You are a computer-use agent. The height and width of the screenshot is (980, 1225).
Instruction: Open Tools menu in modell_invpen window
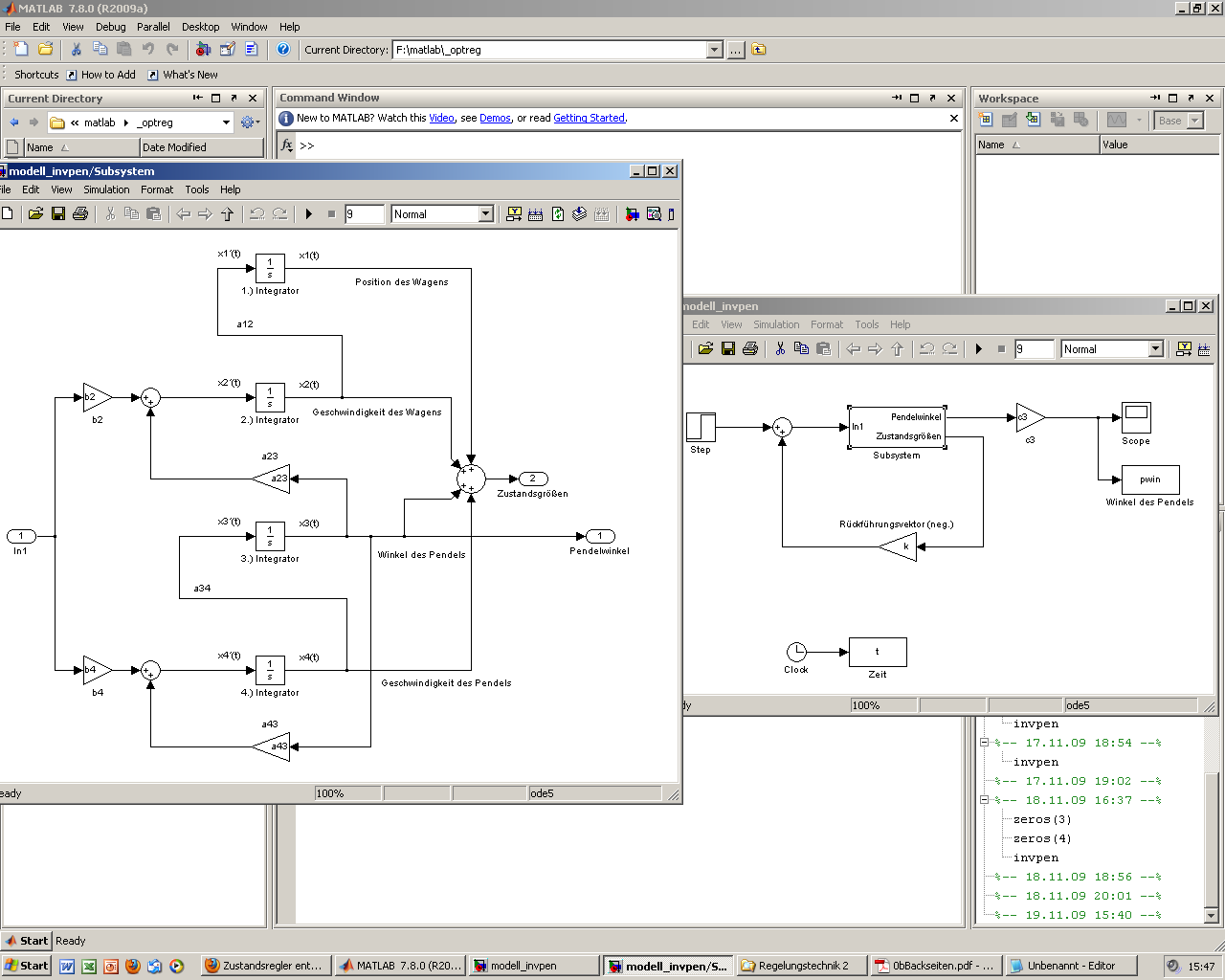867,324
